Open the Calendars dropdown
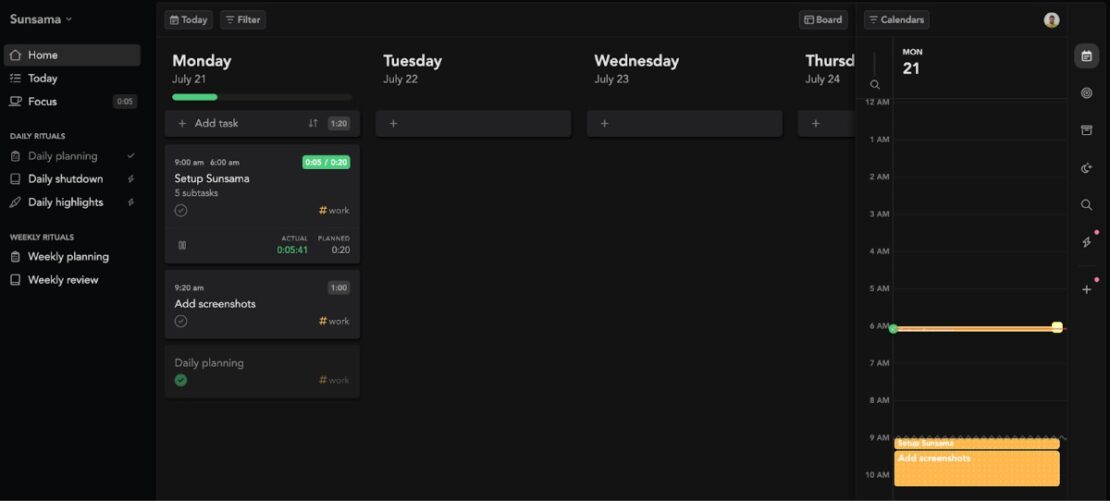 tap(896, 20)
